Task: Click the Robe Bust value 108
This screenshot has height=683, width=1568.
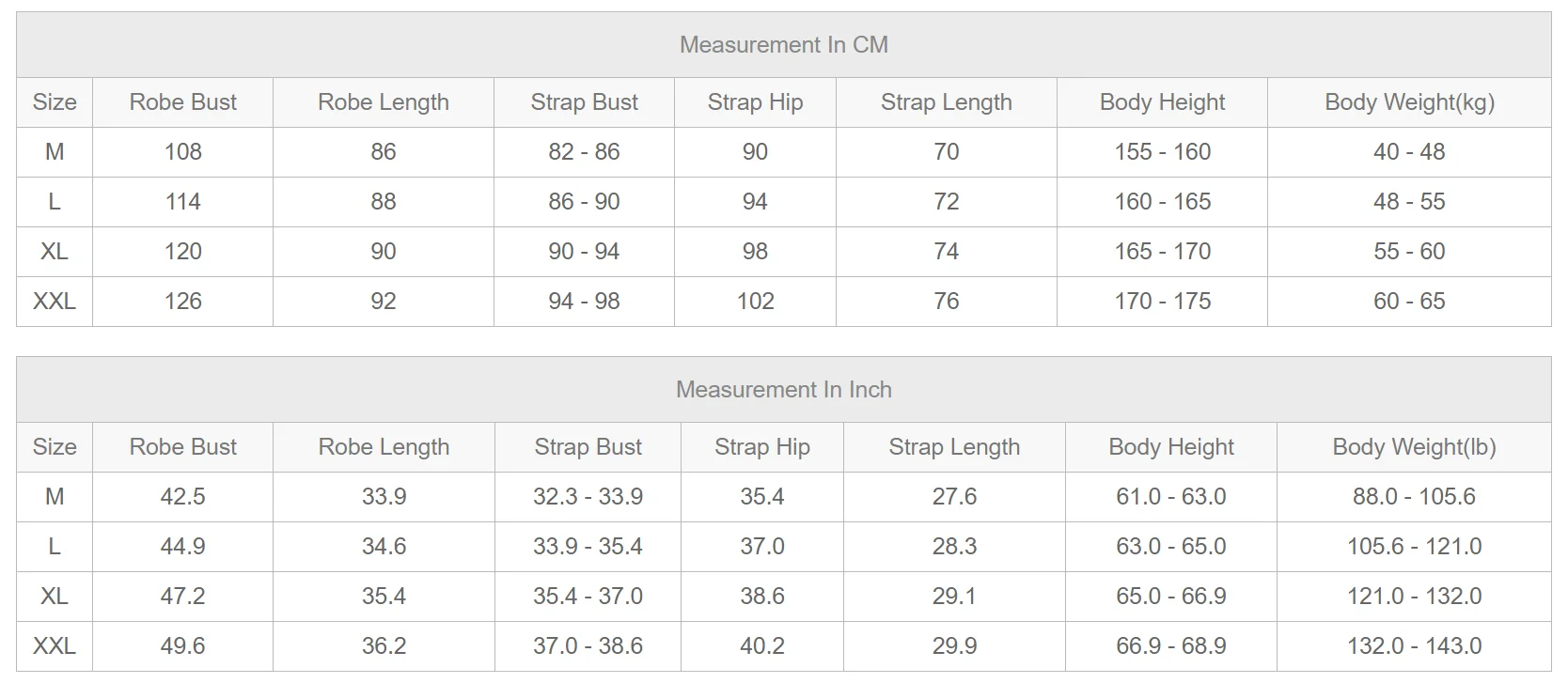Action: (183, 152)
